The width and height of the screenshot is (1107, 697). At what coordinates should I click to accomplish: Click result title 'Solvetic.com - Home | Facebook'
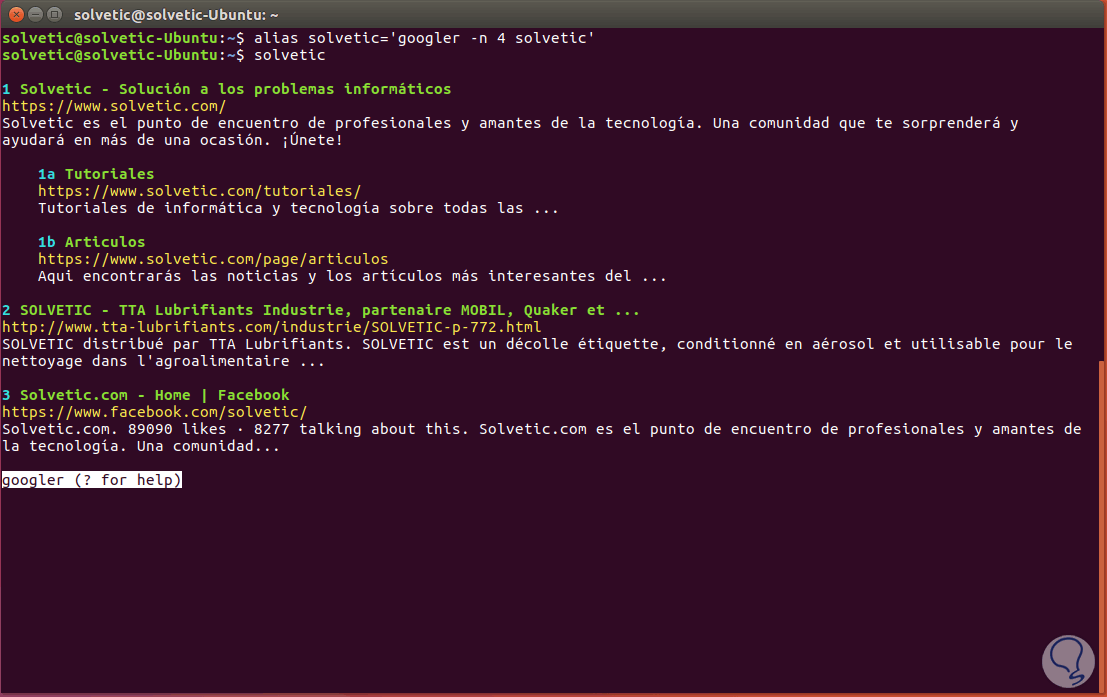[155, 395]
